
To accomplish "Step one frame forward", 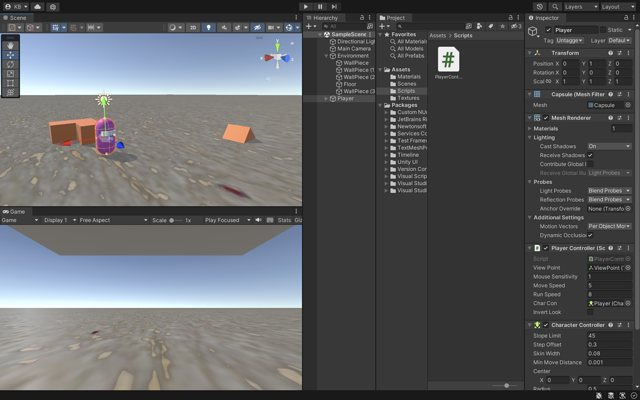I will 334,7.
